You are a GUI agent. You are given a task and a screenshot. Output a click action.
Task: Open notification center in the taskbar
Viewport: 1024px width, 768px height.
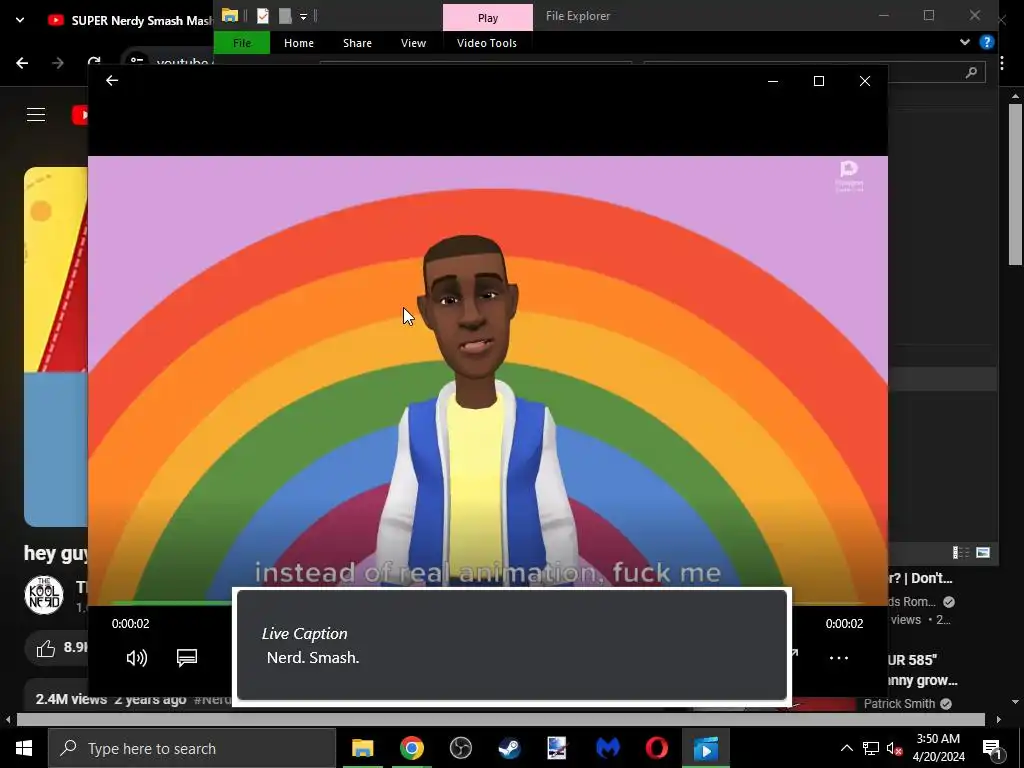point(993,748)
